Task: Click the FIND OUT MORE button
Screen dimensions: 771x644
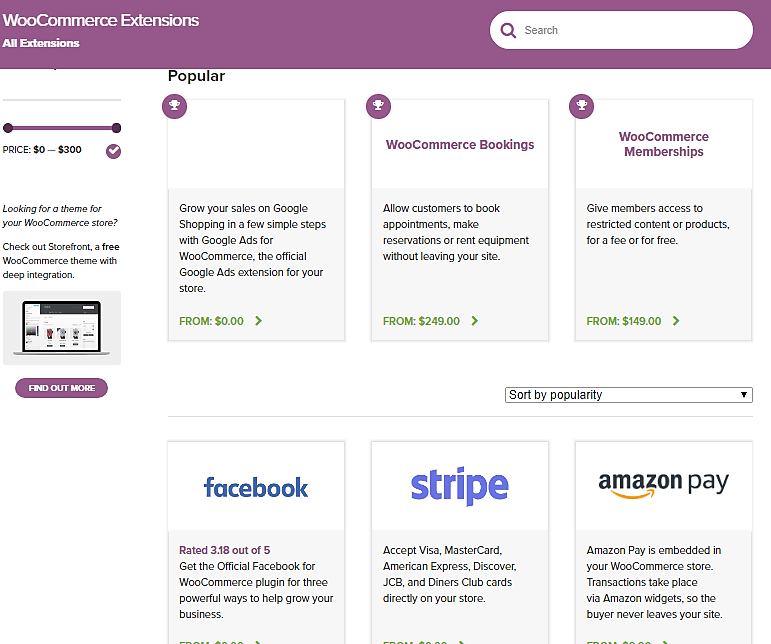Action: click(61, 388)
